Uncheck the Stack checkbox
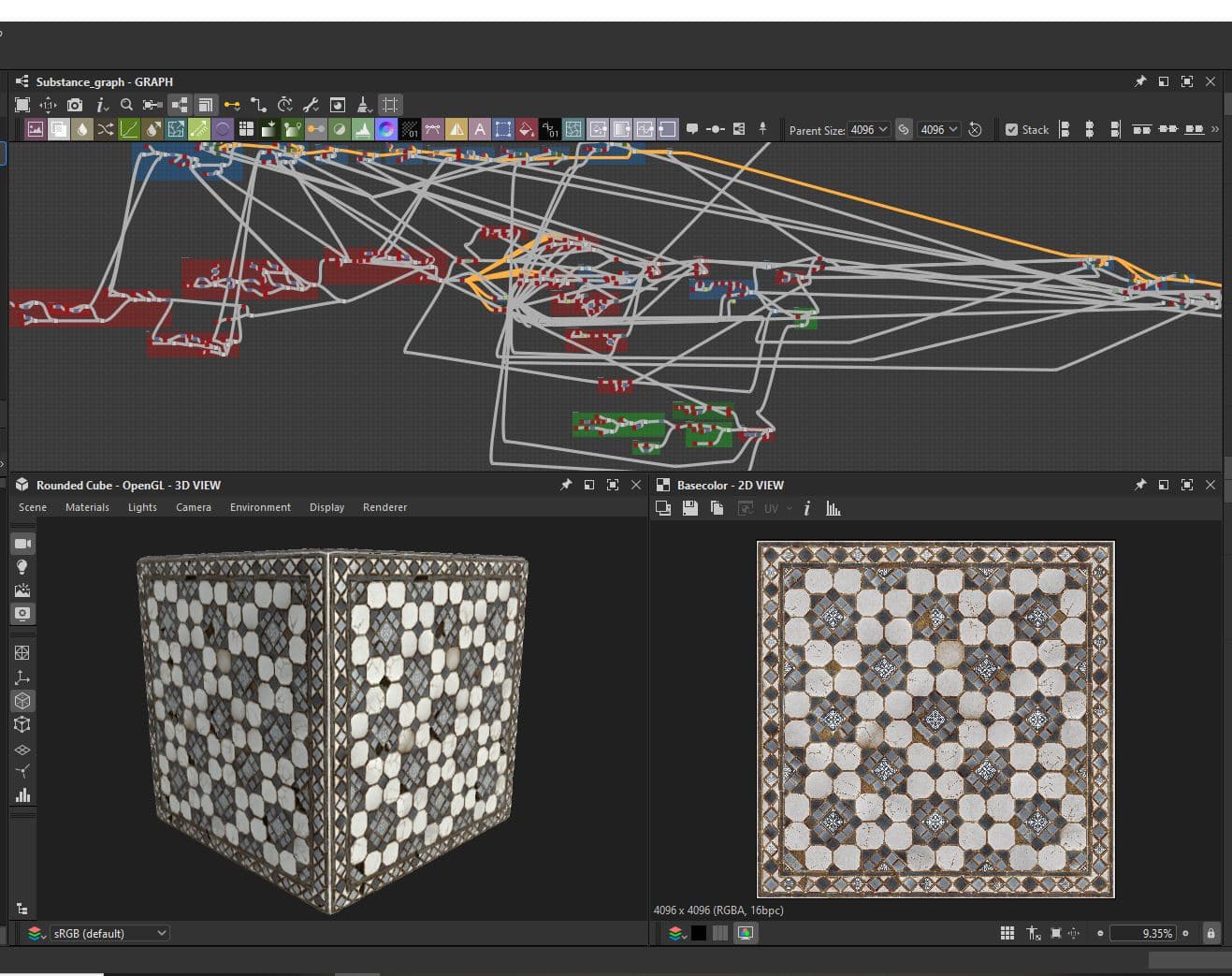1232x976 pixels. 1011,130
